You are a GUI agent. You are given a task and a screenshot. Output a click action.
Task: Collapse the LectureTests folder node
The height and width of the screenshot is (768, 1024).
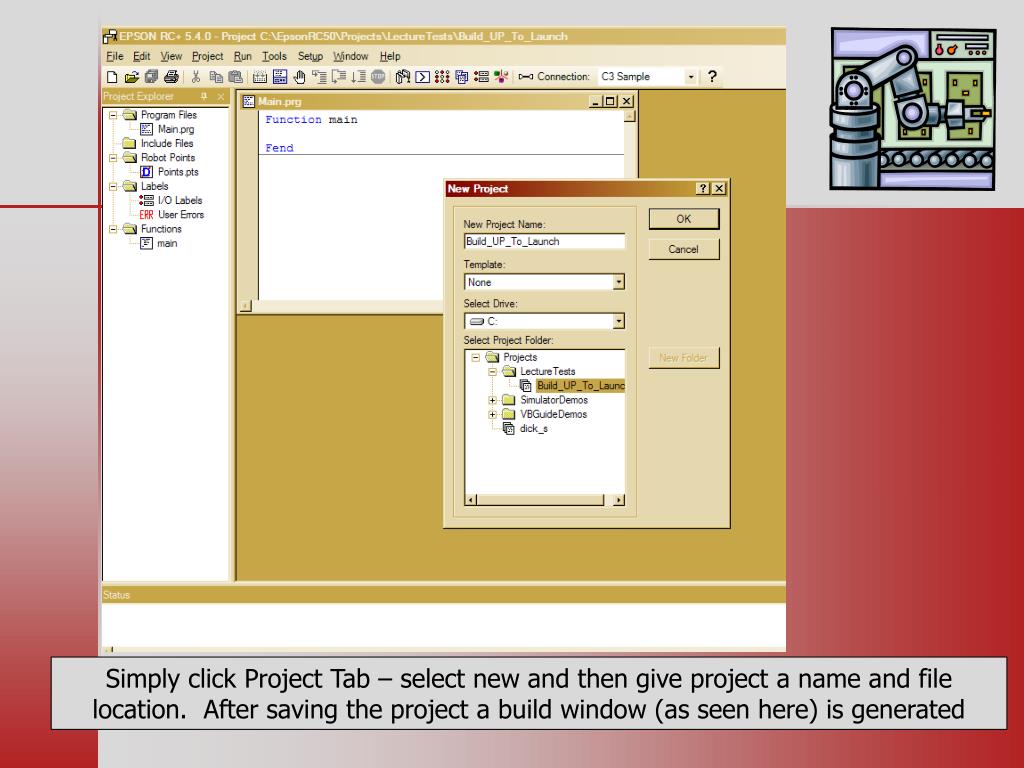(x=492, y=372)
